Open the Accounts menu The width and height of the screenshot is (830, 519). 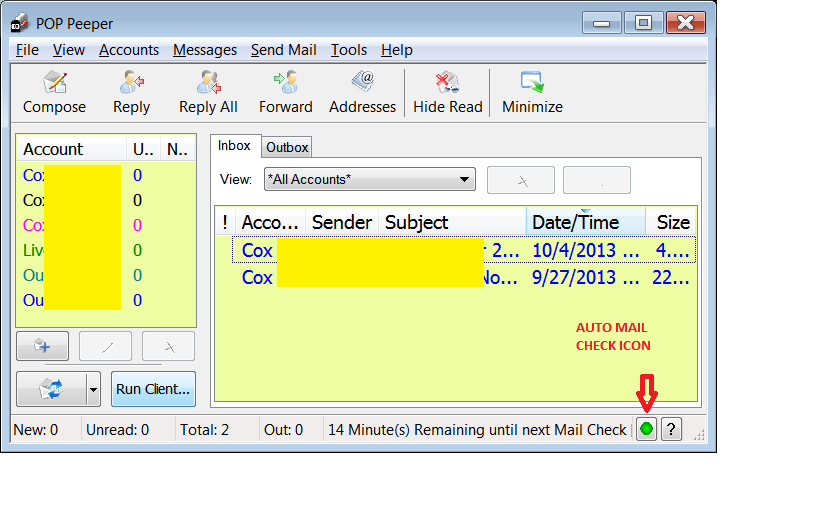(x=129, y=50)
